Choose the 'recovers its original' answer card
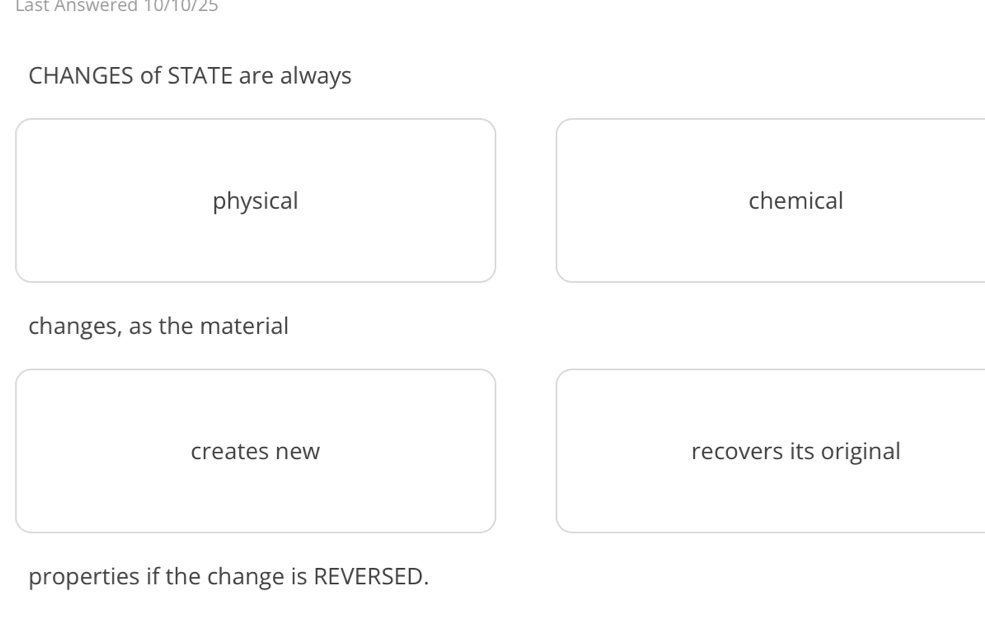Screen dimensions: 985x624 [770, 451]
